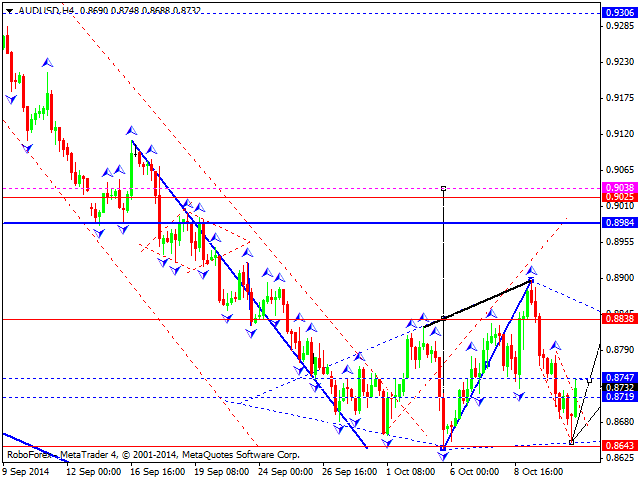Click the 12 Sep 00:00 date label
This screenshot has height=480, width=640.
93,472
